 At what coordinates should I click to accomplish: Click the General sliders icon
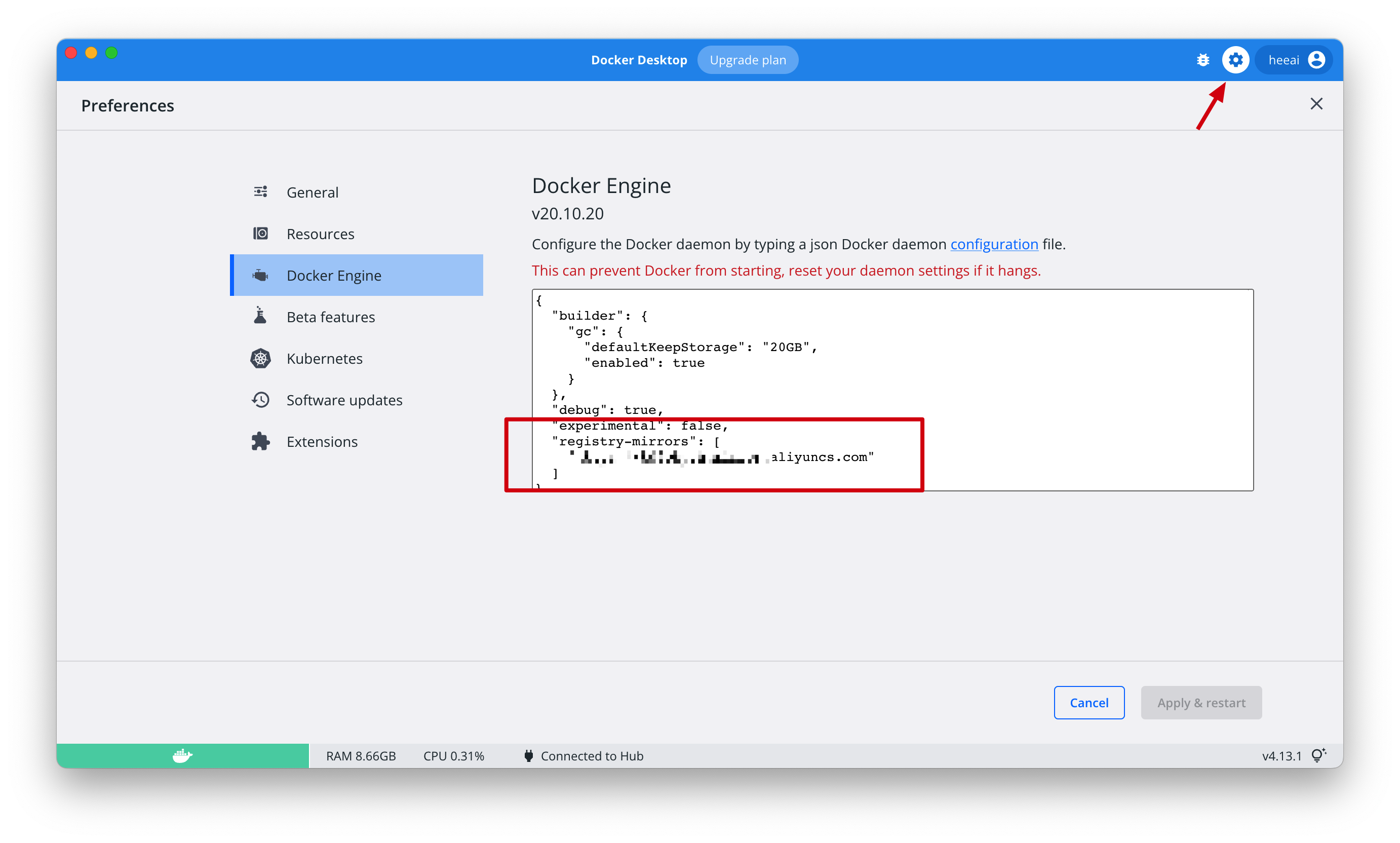(260, 191)
